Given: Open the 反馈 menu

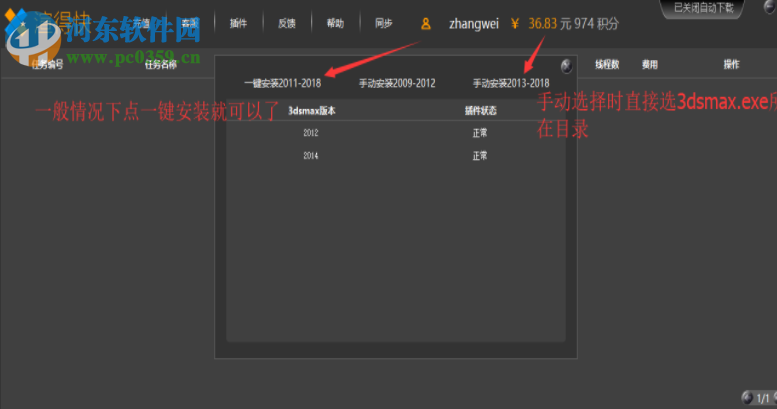Looking at the screenshot, I should tap(286, 23).
